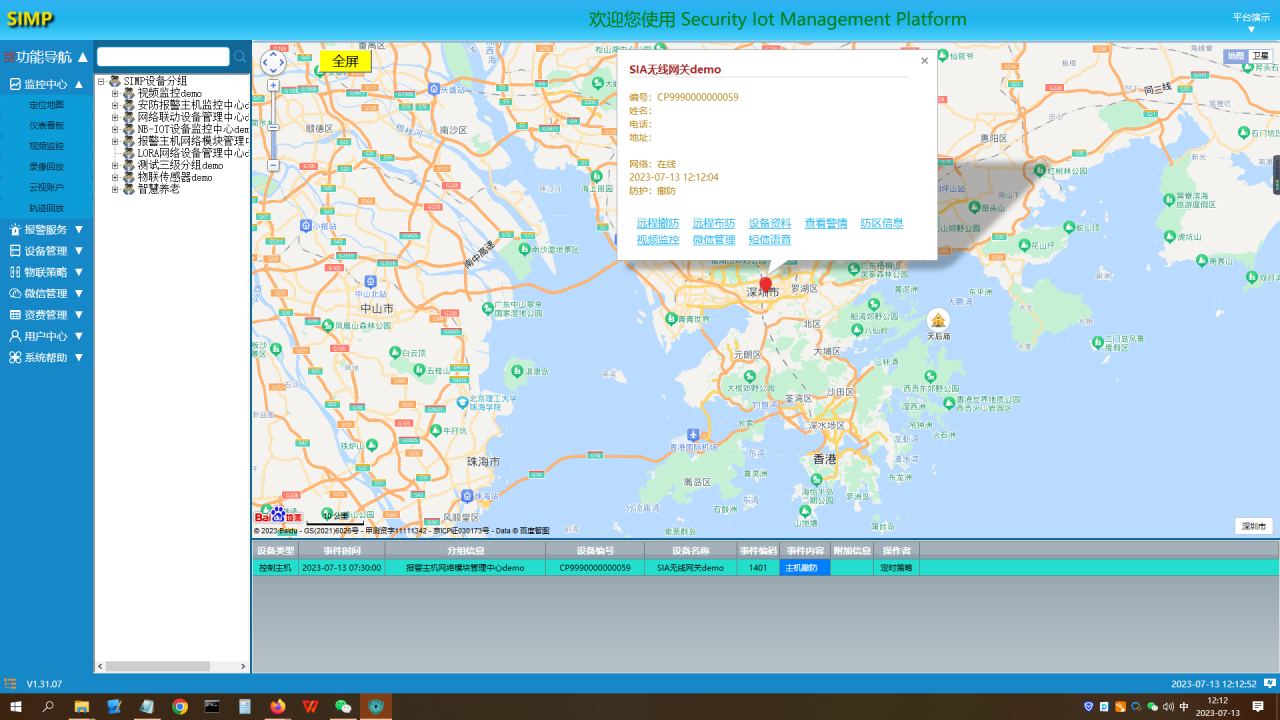Screen dimensions: 1280x720
Task: Click the search magnifier icon beside the device search box
Action: 240,57
